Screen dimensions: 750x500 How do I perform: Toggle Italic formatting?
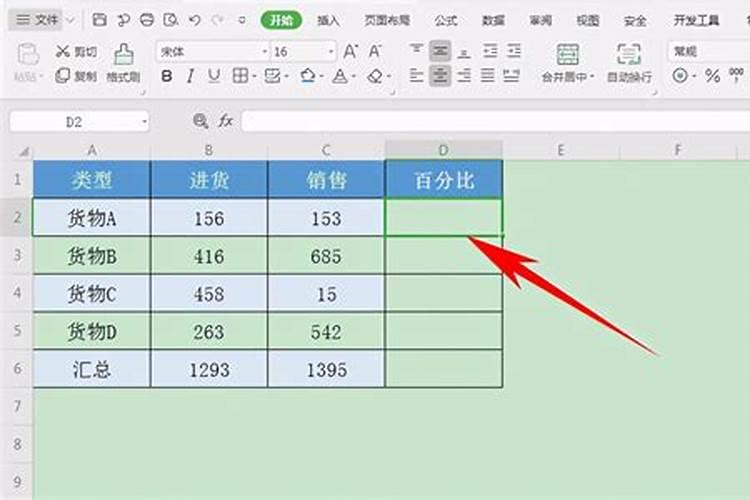click(190, 76)
